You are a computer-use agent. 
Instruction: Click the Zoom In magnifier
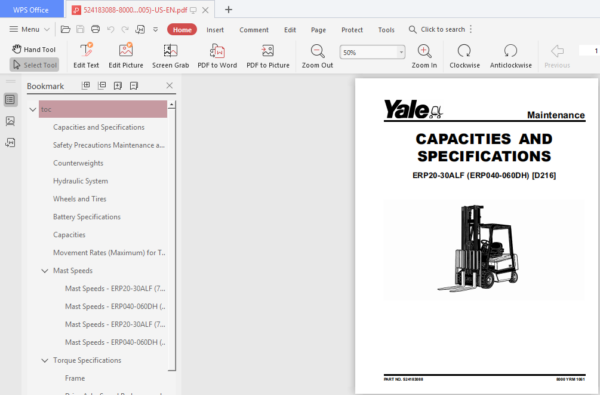(x=424, y=56)
